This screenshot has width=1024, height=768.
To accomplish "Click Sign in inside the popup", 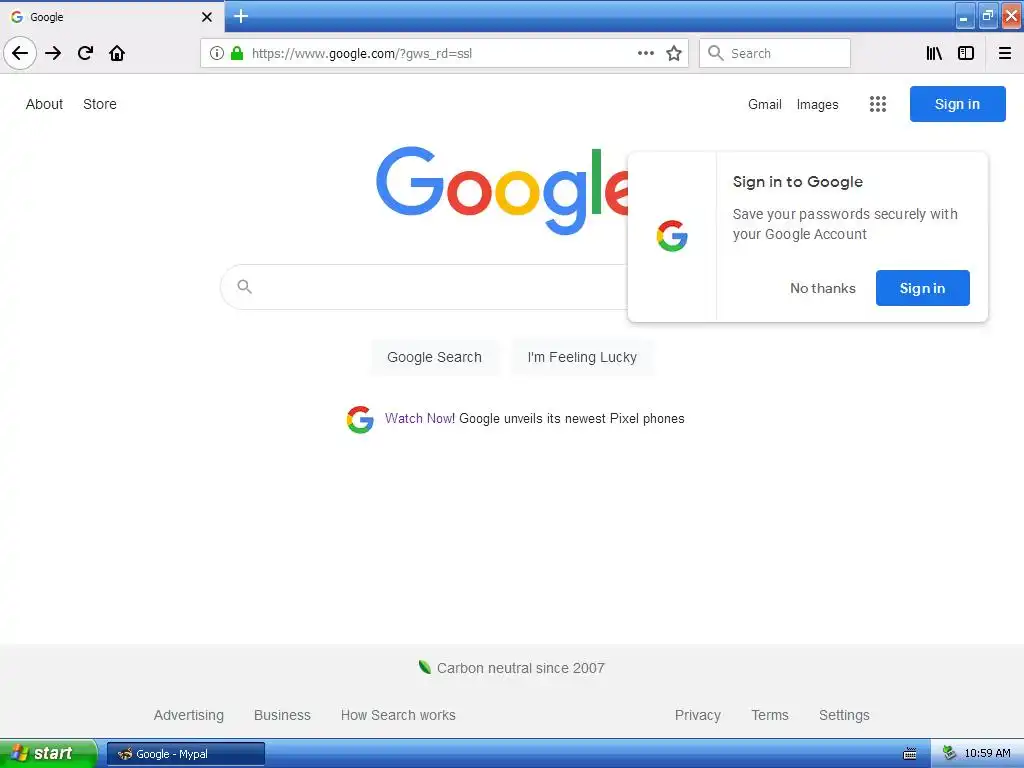I will [922, 288].
